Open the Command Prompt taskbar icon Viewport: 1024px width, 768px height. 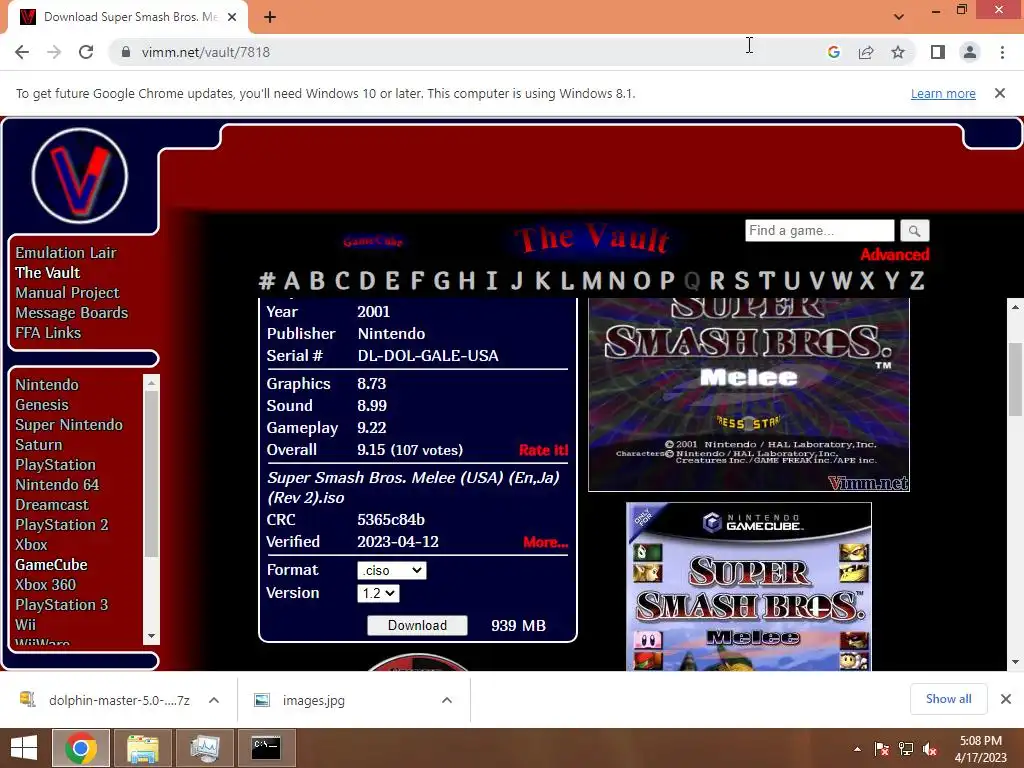pyautogui.click(x=266, y=748)
